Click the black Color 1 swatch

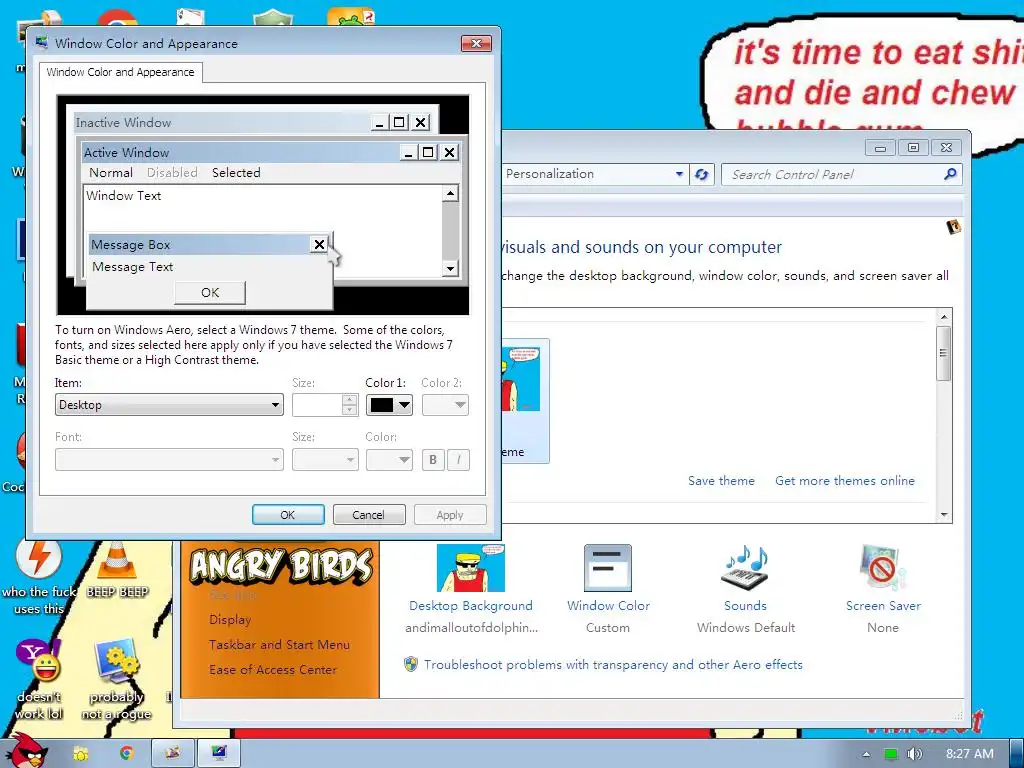click(x=381, y=405)
